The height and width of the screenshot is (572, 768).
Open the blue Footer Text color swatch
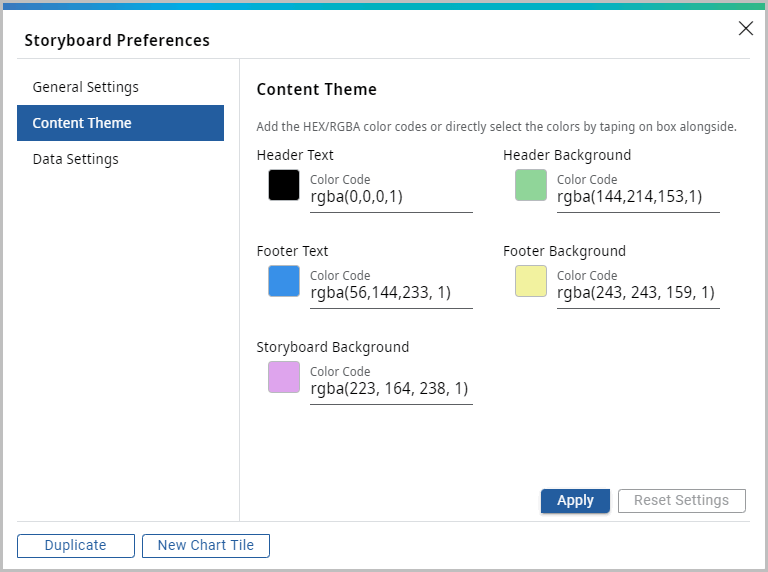[284, 281]
